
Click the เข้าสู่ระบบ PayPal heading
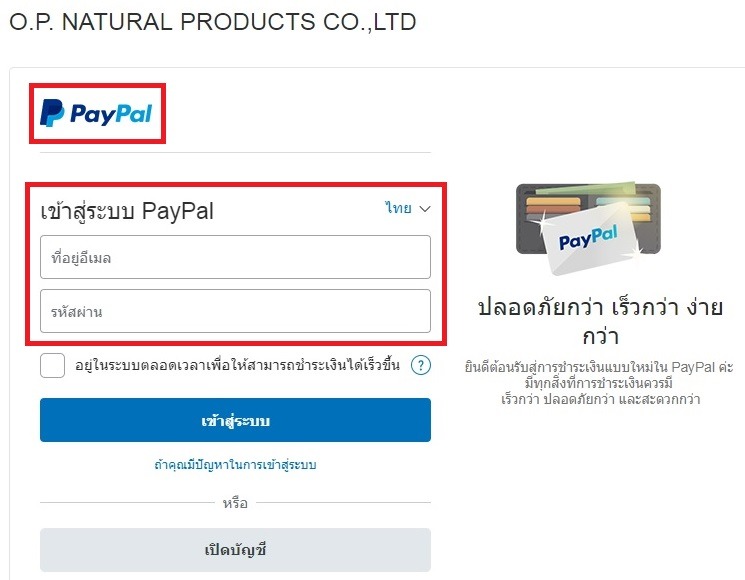point(127,210)
